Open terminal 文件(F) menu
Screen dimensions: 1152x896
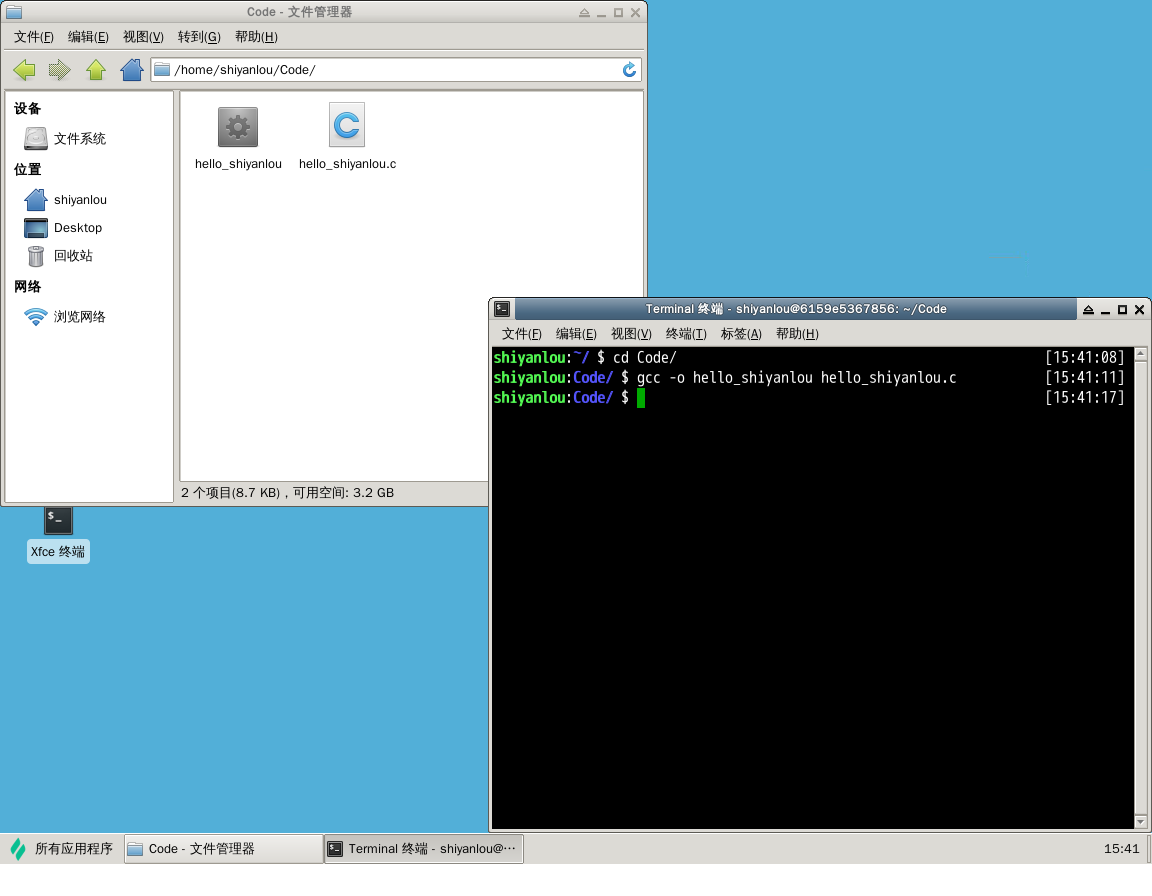click(x=522, y=334)
